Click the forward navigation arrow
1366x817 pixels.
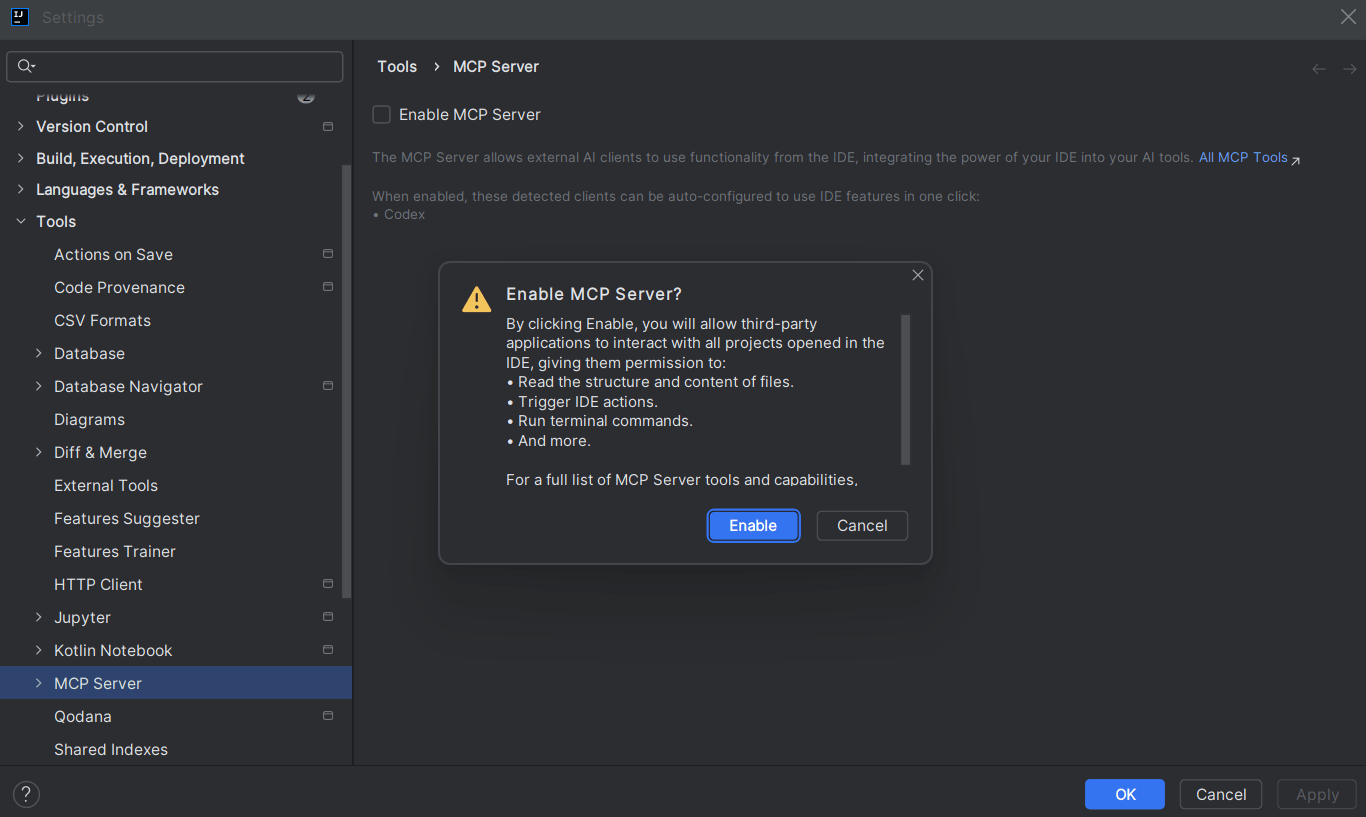[1349, 69]
